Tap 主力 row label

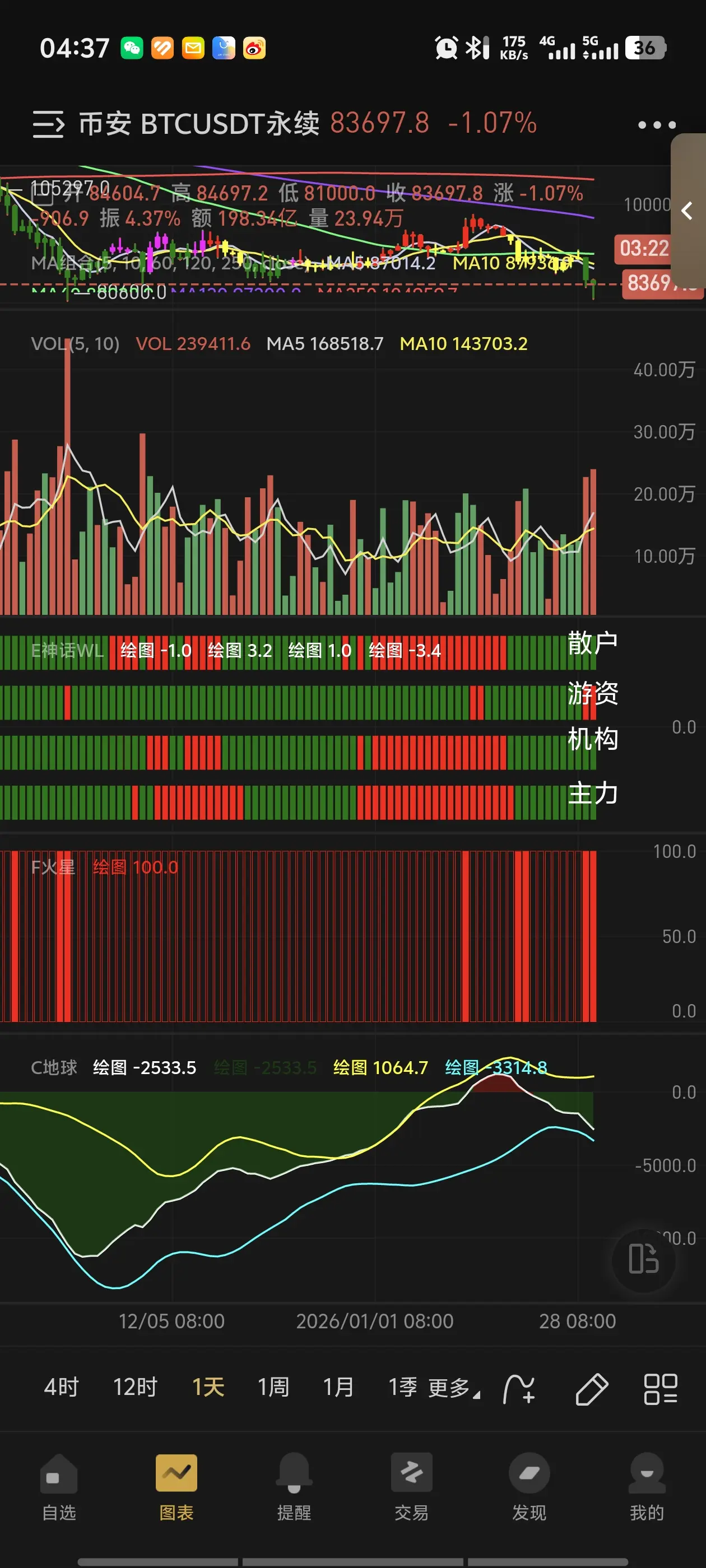[593, 793]
